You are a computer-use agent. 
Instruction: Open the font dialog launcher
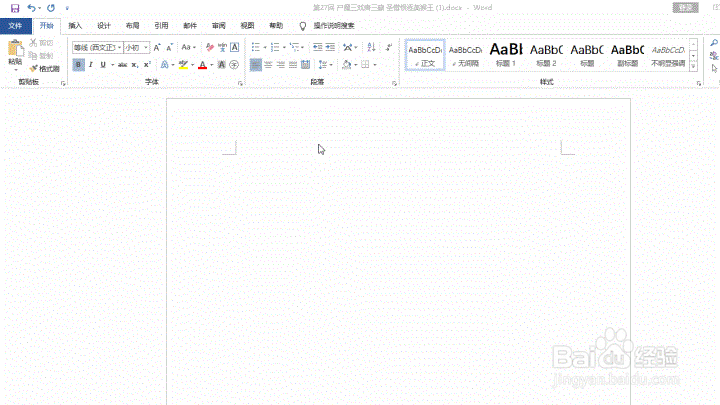(240, 83)
